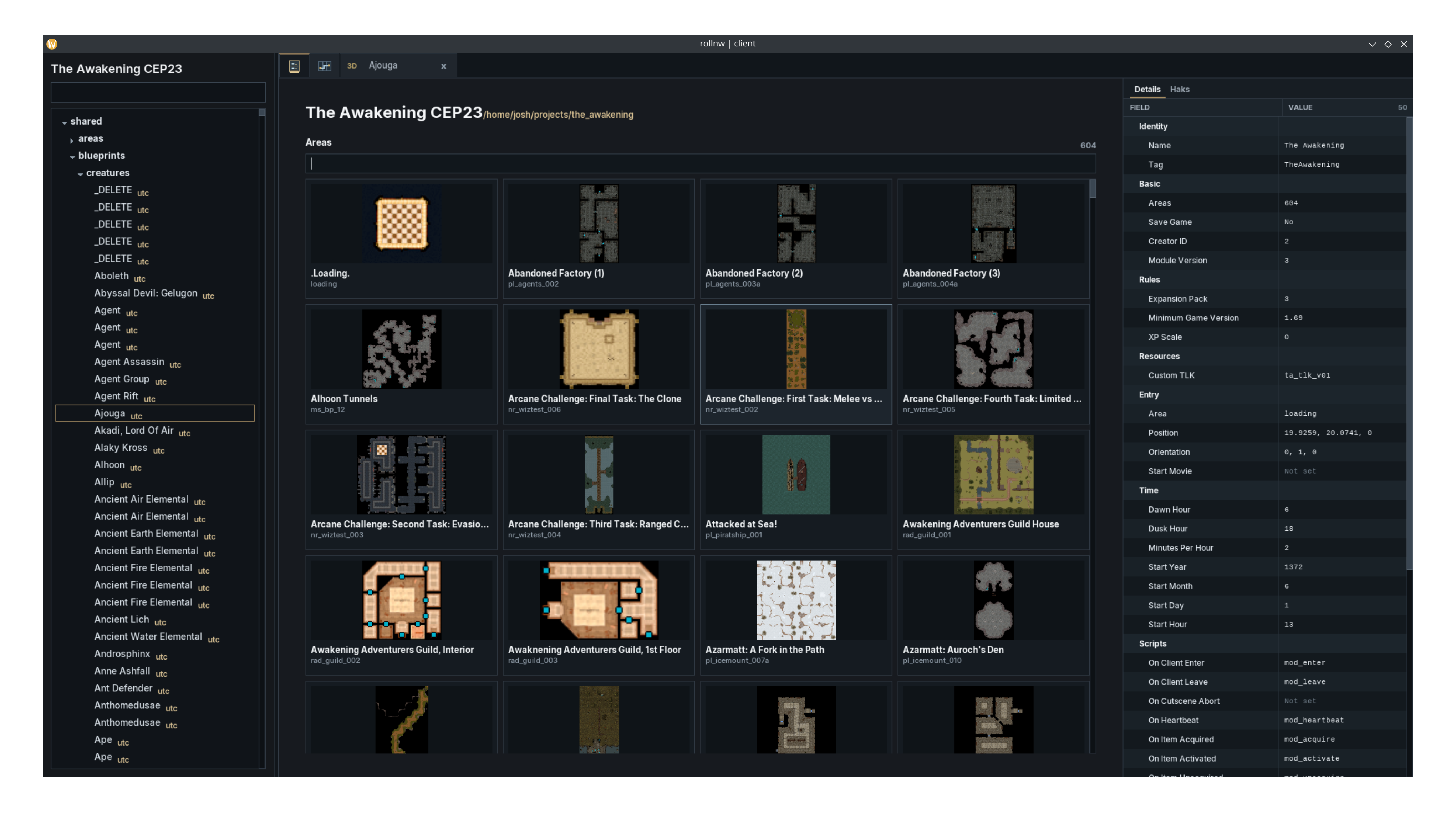Open the module overview tab icon
The height and width of the screenshot is (828, 1456).
(x=294, y=66)
